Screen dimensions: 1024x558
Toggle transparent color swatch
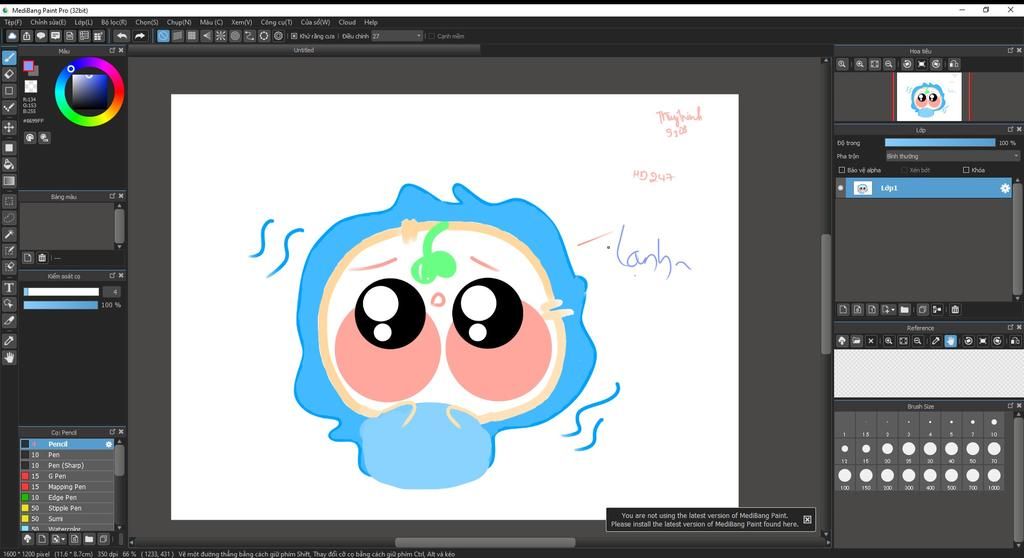[31, 86]
